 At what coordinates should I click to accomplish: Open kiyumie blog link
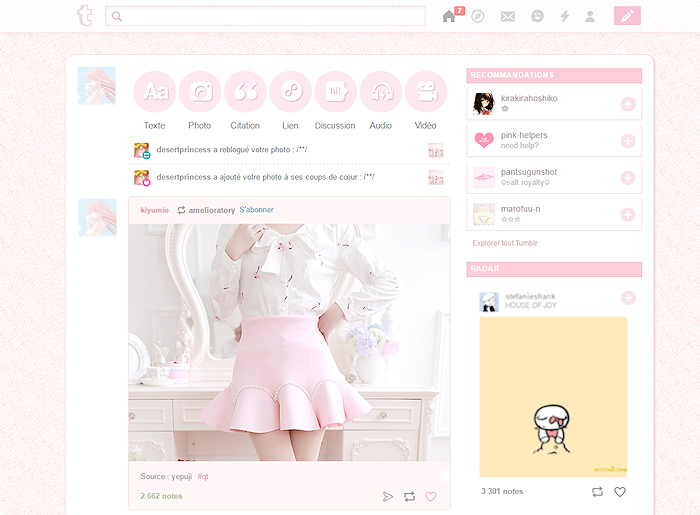(x=154, y=210)
